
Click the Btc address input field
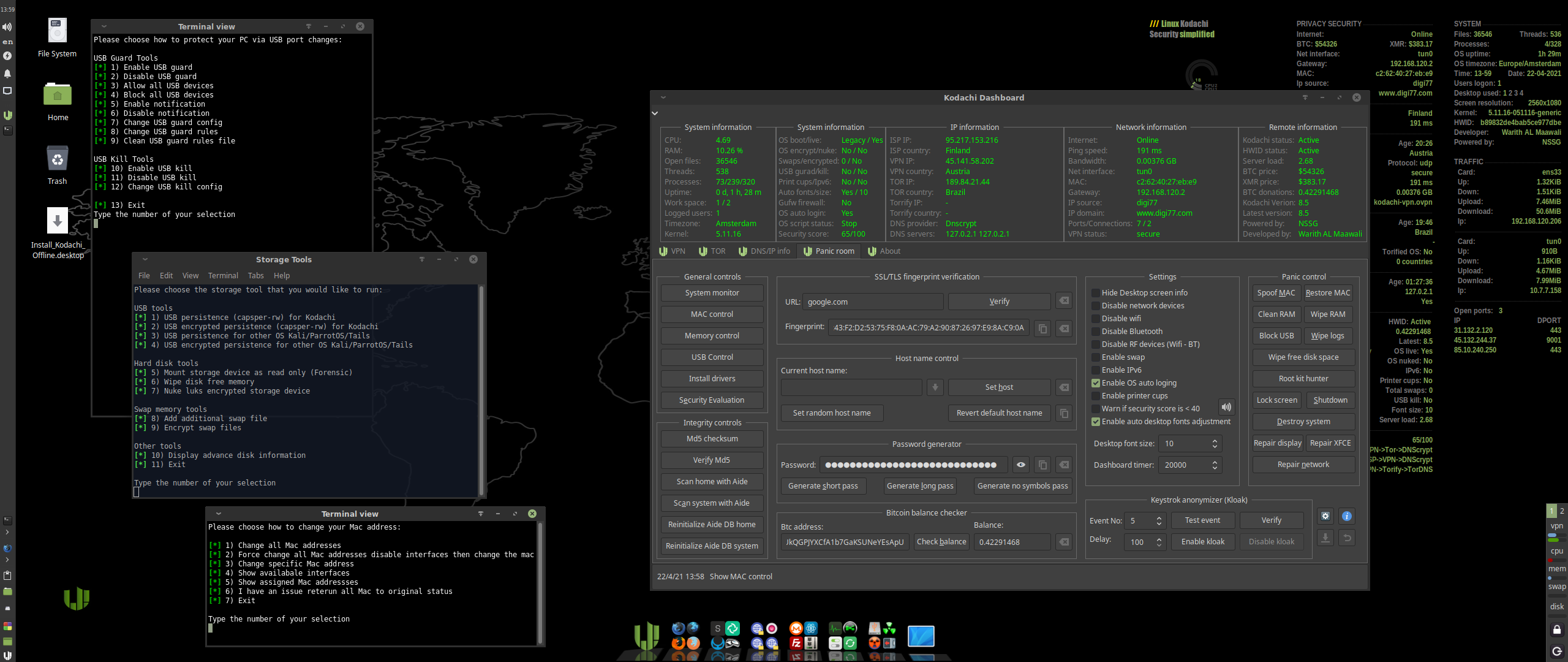[845, 542]
